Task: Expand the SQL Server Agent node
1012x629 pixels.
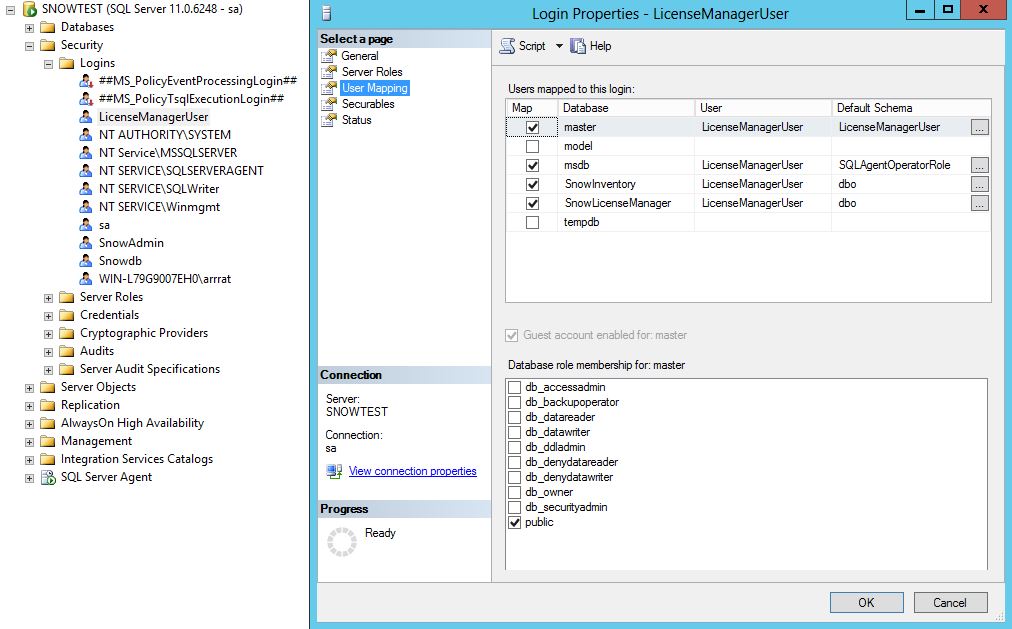Action: (x=29, y=478)
